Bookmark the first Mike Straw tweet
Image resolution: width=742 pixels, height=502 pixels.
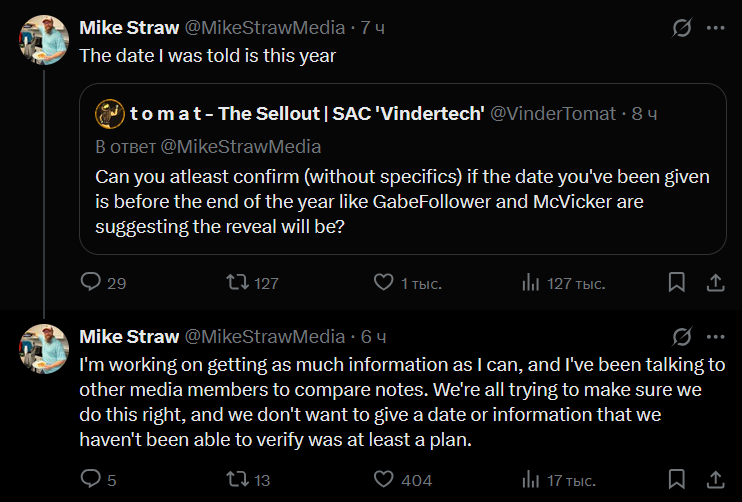677,283
